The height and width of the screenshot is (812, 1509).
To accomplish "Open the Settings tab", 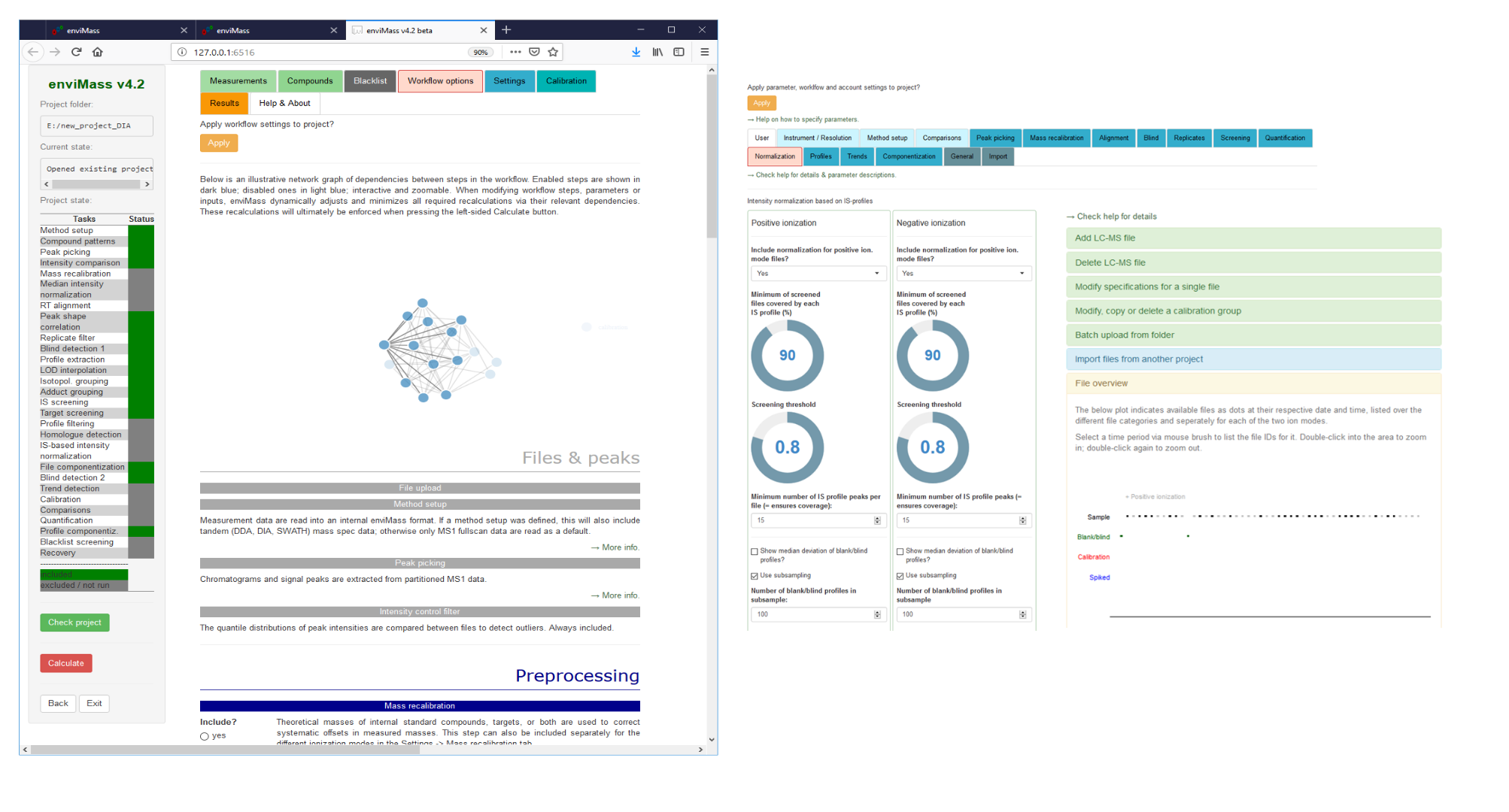I will pyautogui.click(x=509, y=81).
